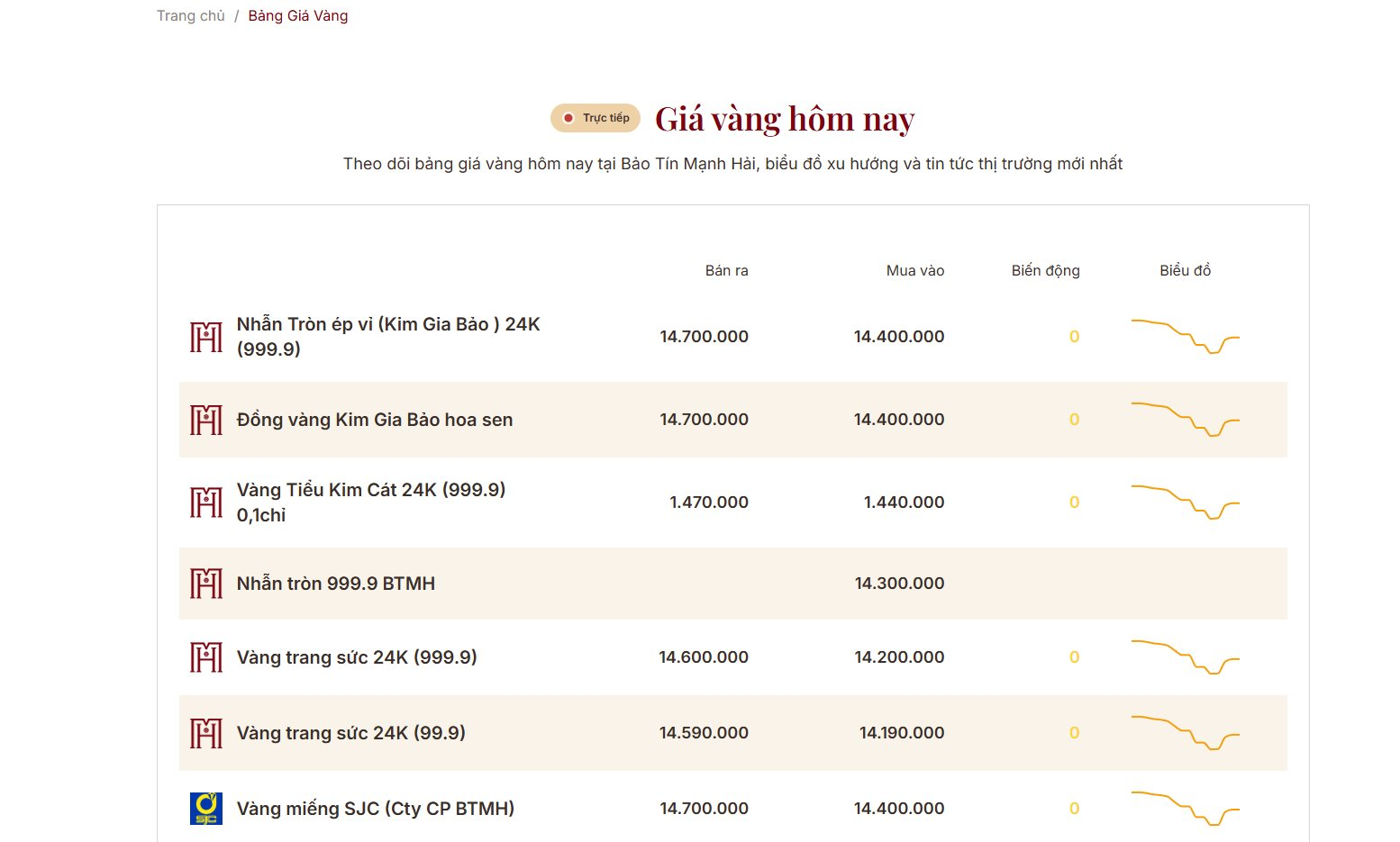Screen dimensions: 1400x842
Task: Click the Giá vàng hôm nay heading
Action: click(x=785, y=119)
